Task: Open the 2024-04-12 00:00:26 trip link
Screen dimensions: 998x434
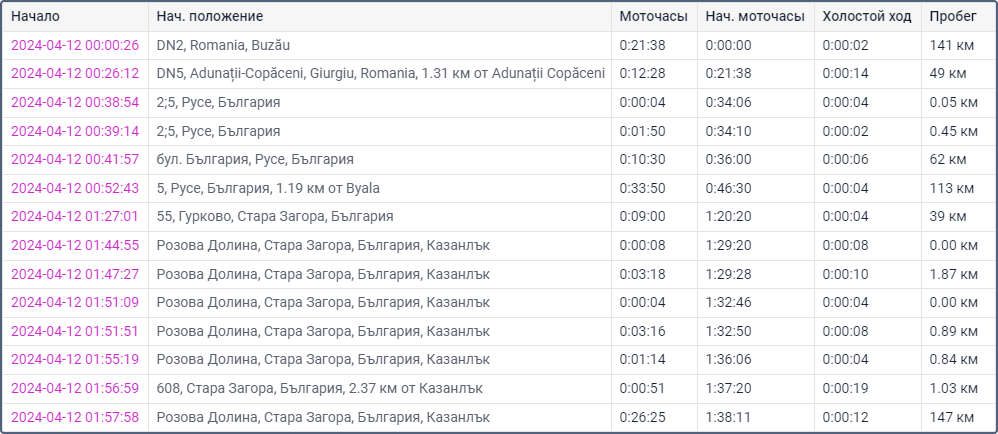Action: point(74,45)
